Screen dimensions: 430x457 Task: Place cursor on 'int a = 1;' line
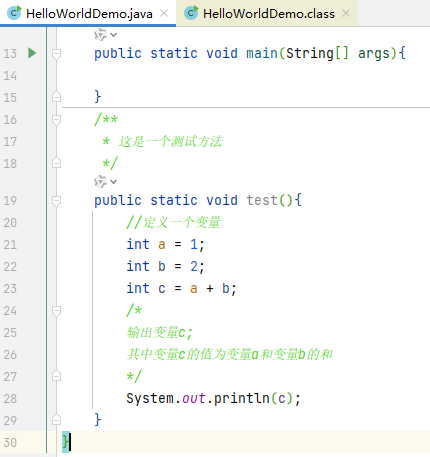tap(165, 244)
